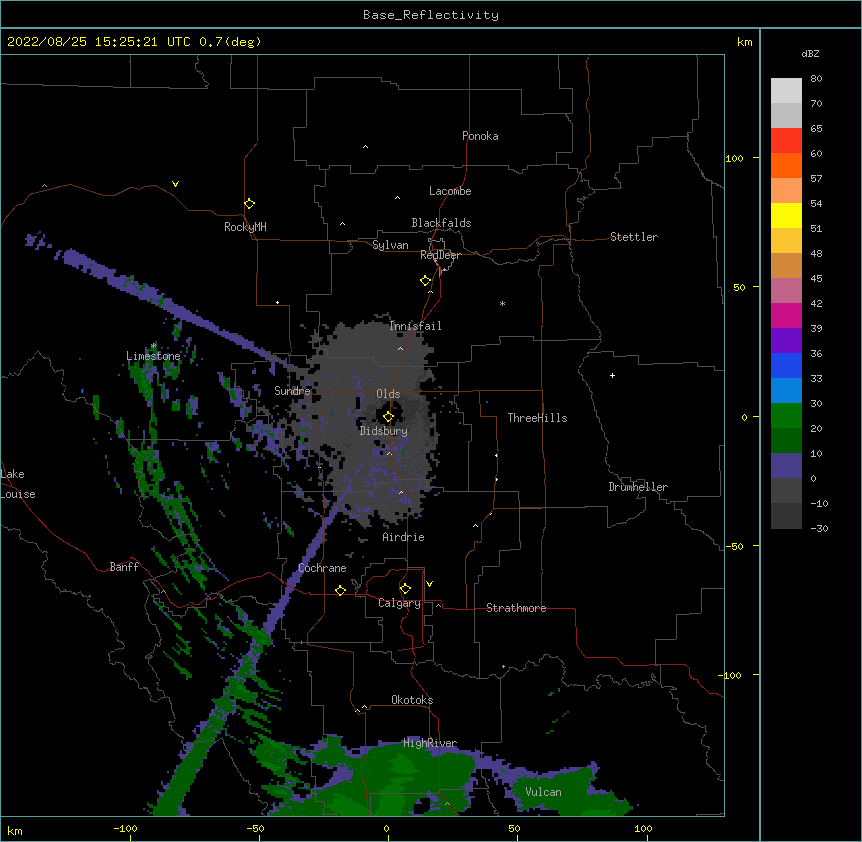862x842 pixels.
Task: Select the yellow diamond marker between Olds and Didsbury
Action: 388,417
